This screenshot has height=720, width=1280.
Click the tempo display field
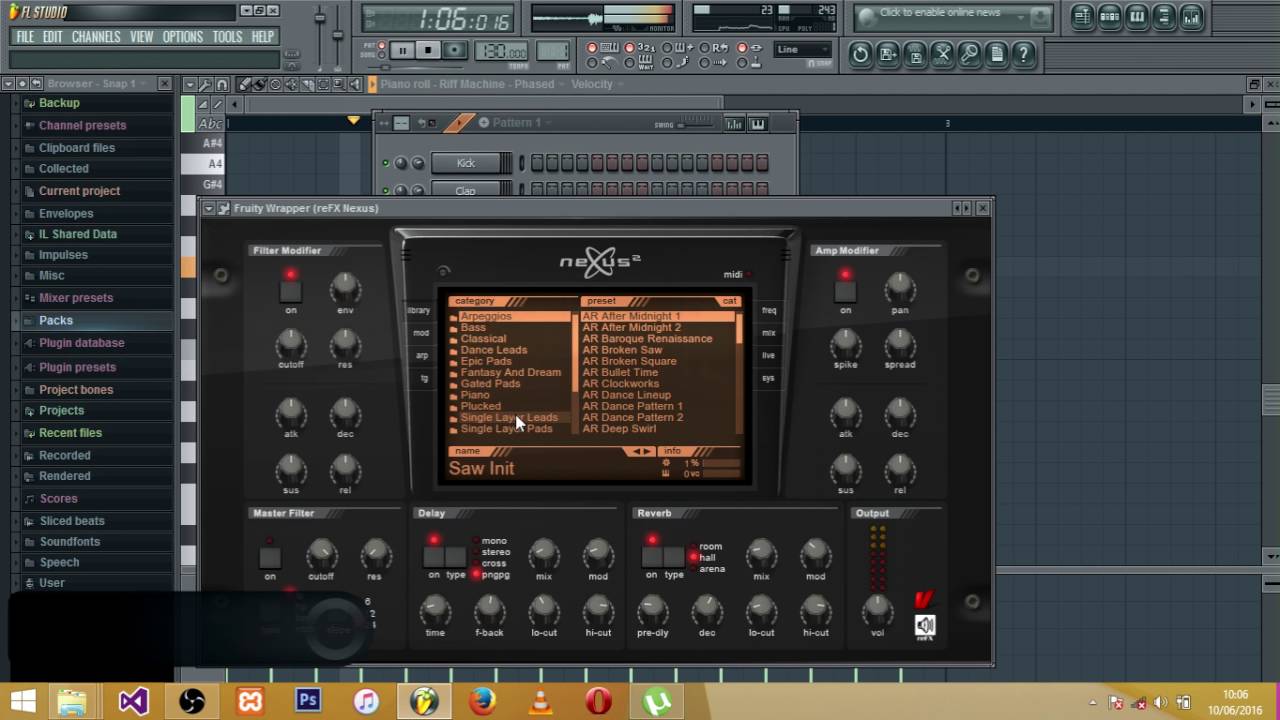point(501,51)
